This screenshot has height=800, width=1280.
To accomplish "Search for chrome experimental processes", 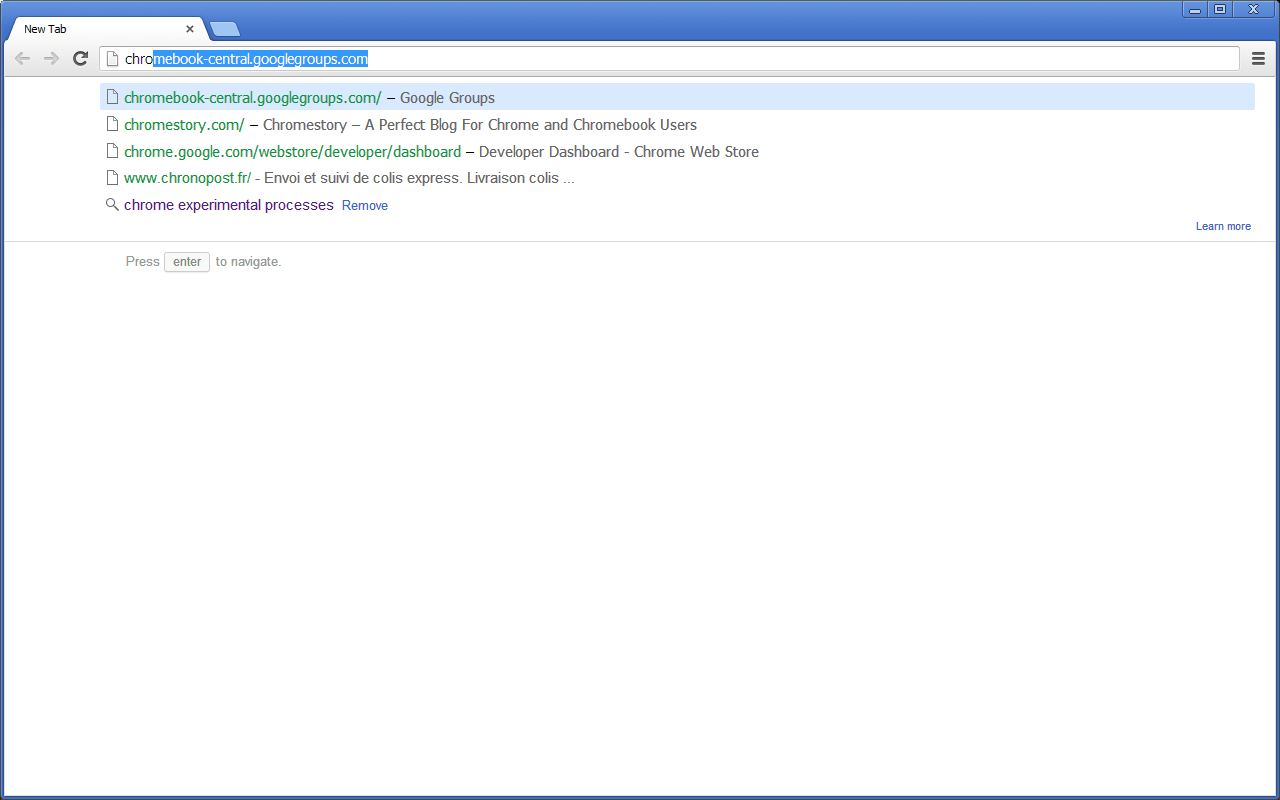I will pos(228,205).
